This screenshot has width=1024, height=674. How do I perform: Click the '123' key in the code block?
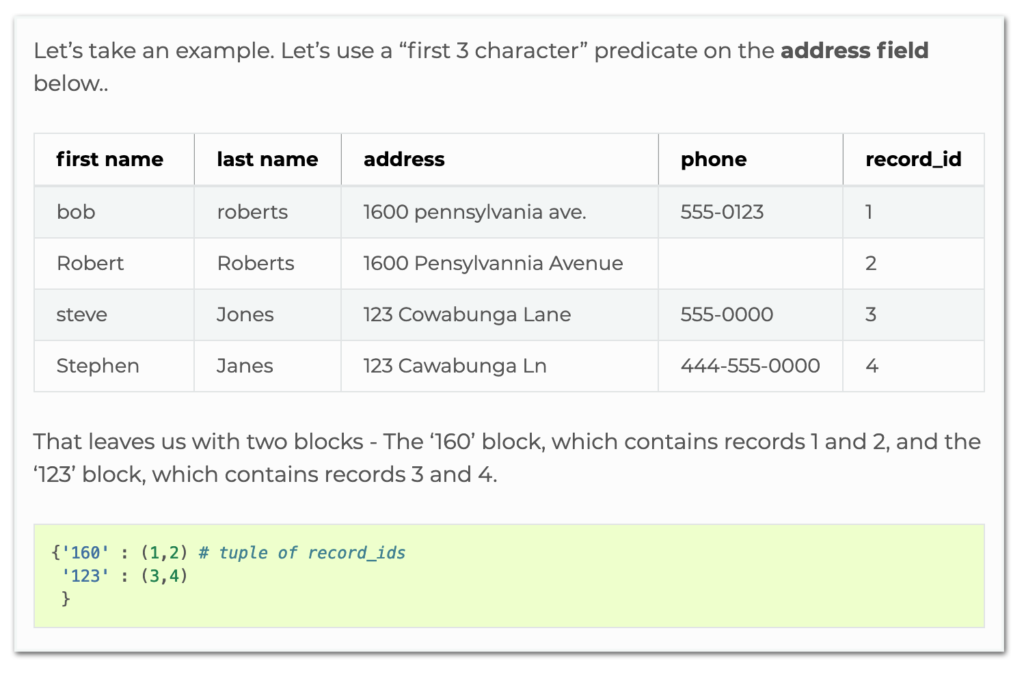(84, 576)
